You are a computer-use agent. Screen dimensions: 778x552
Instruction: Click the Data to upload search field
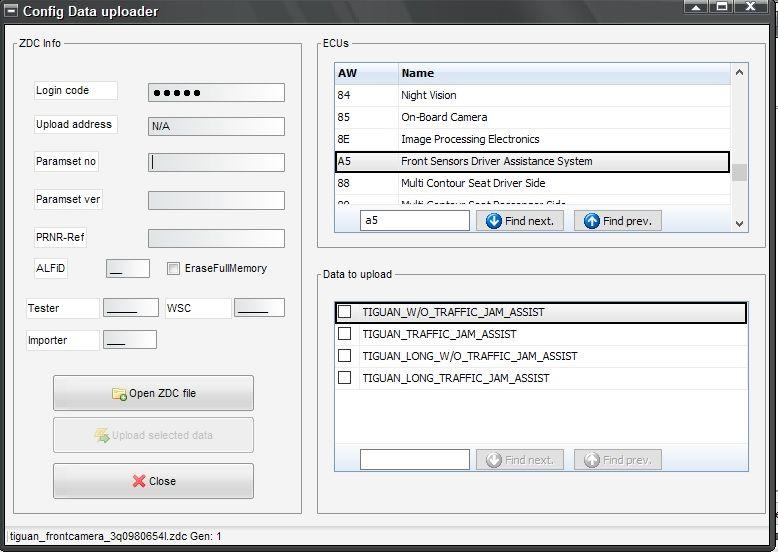[x=415, y=460]
